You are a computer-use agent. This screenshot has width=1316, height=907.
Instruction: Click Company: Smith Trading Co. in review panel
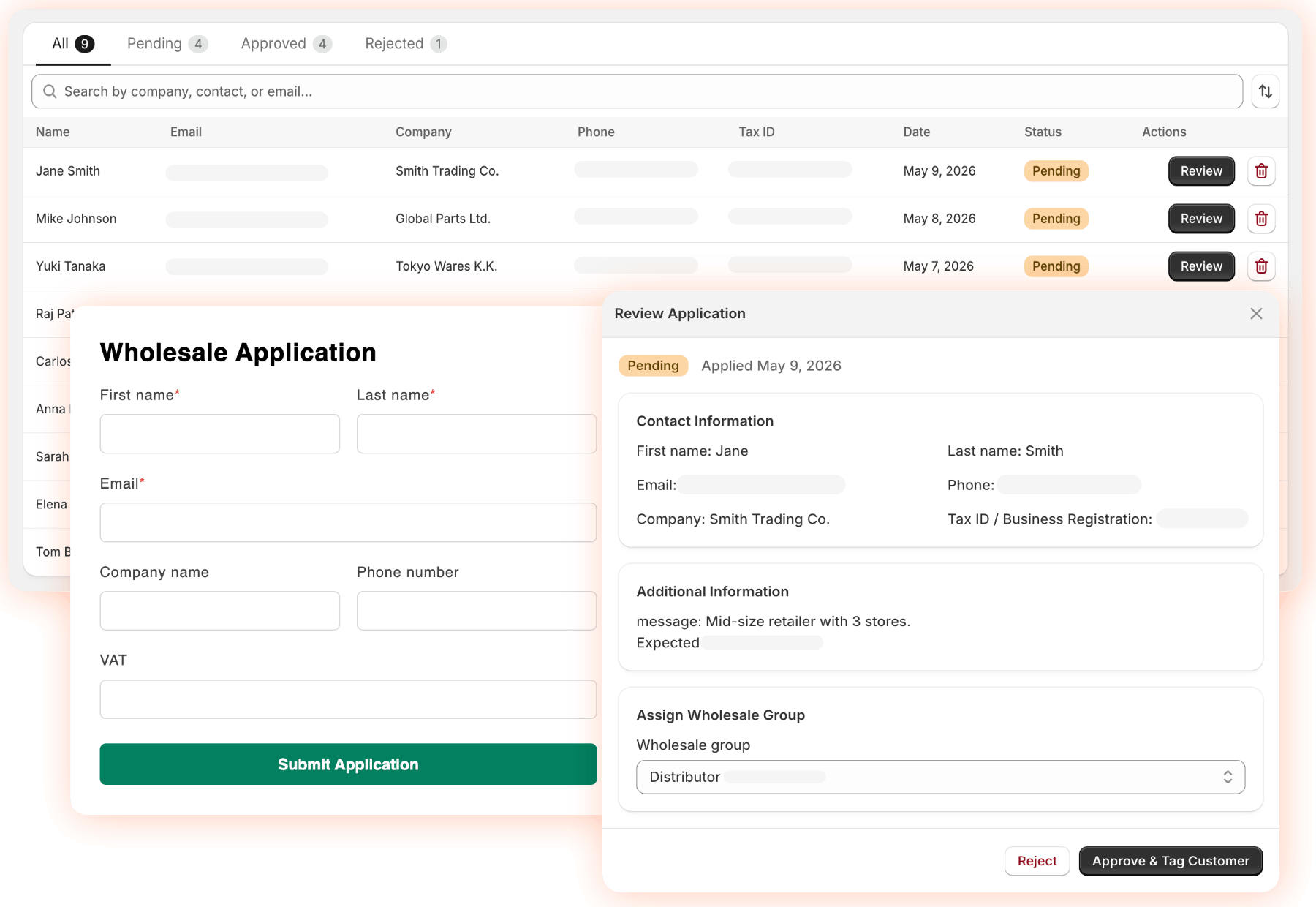tap(733, 519)
